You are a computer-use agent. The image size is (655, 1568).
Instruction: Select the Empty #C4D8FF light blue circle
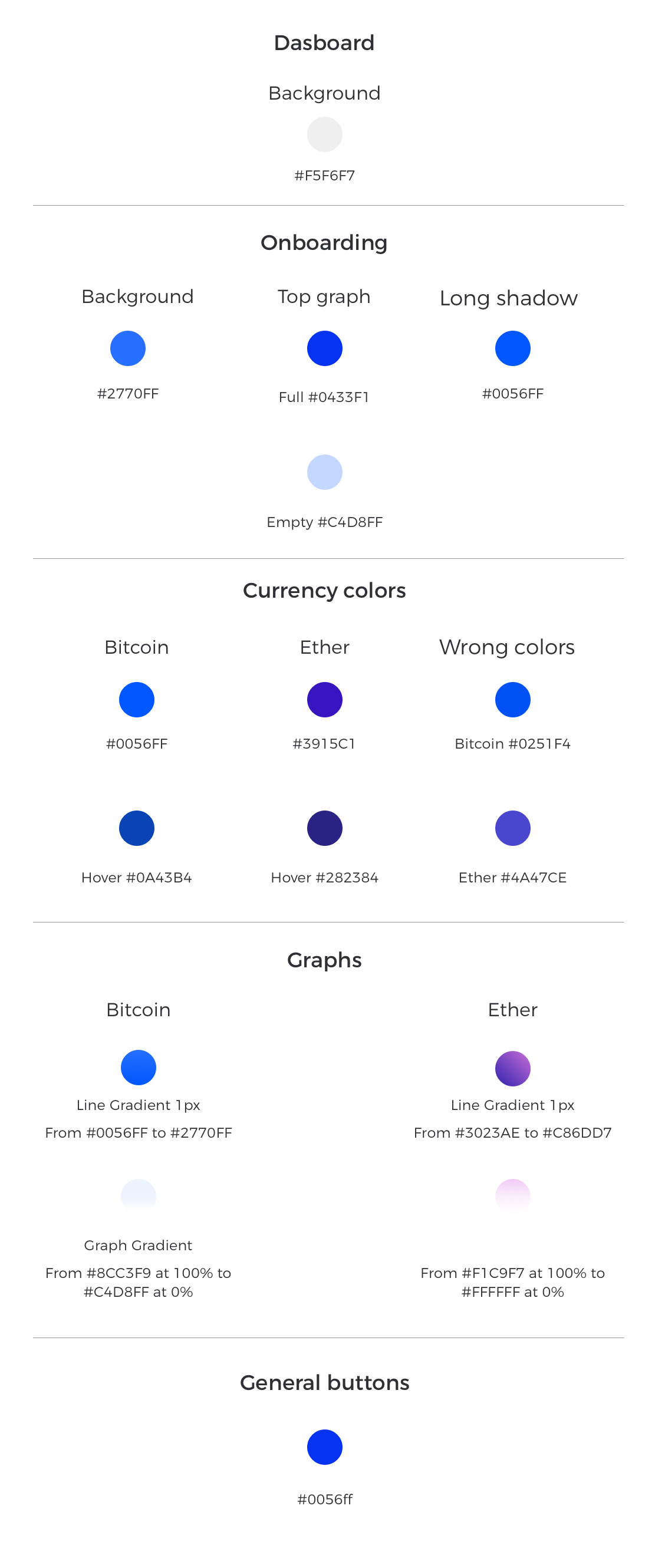(324, 472)
